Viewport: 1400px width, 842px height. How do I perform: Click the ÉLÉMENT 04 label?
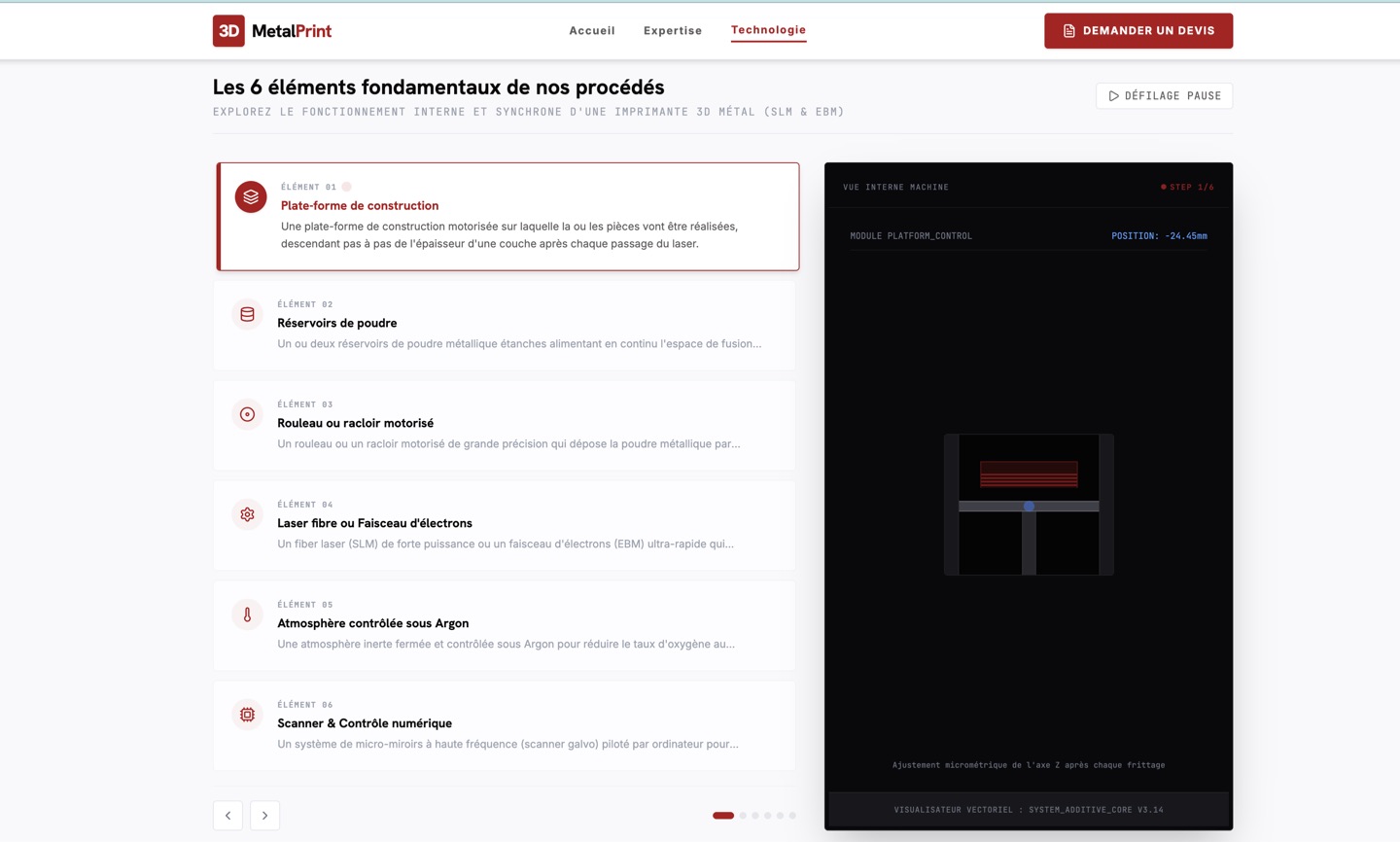click(x=305, y=505)
